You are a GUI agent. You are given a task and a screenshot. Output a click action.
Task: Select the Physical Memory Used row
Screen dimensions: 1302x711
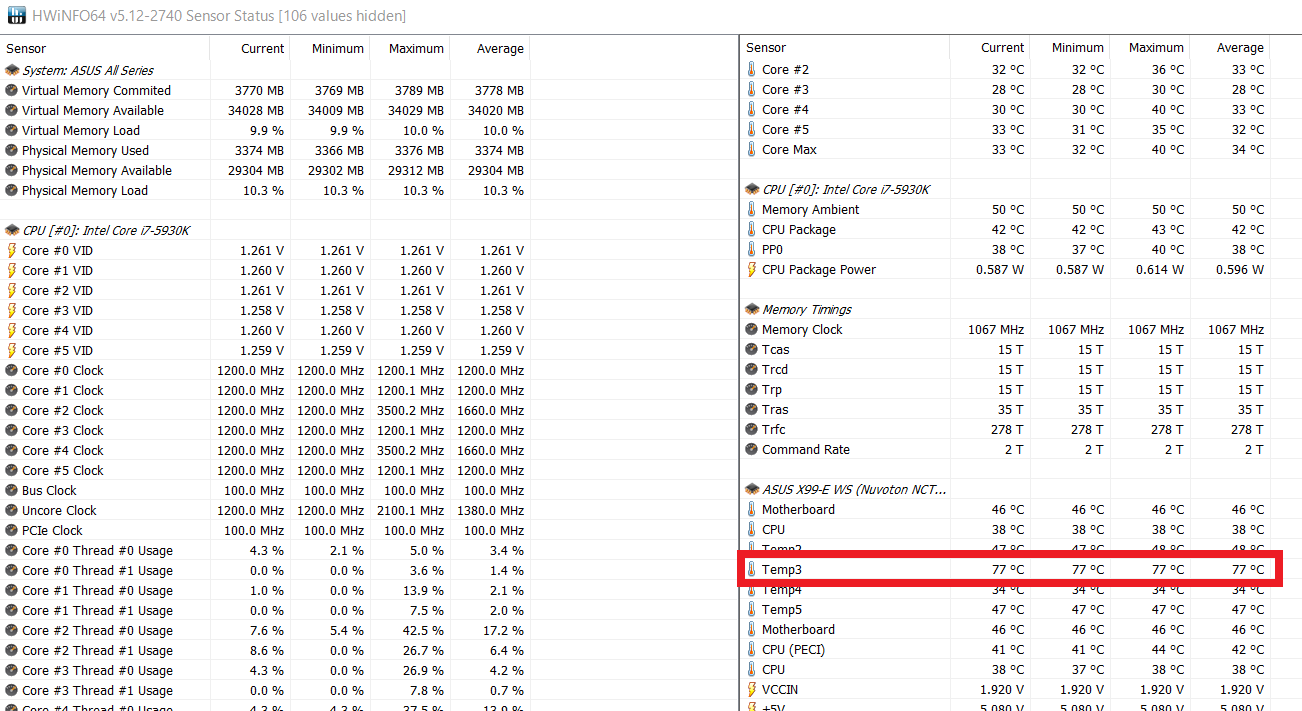point(265,150)
